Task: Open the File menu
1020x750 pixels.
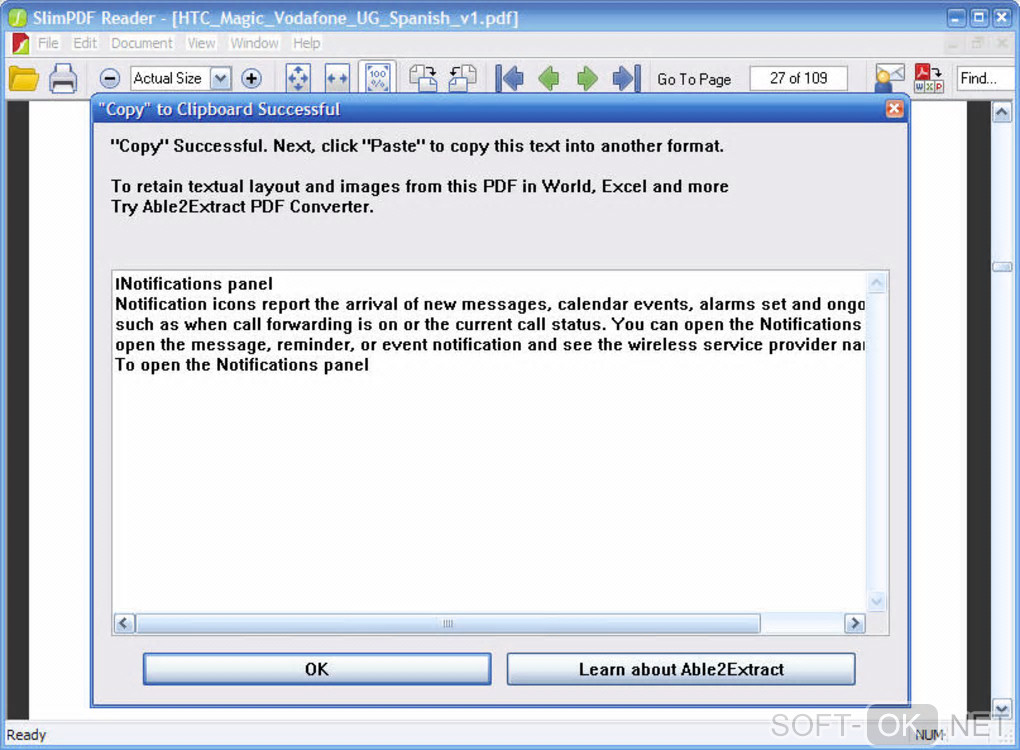Action: (x=47, y=43)
